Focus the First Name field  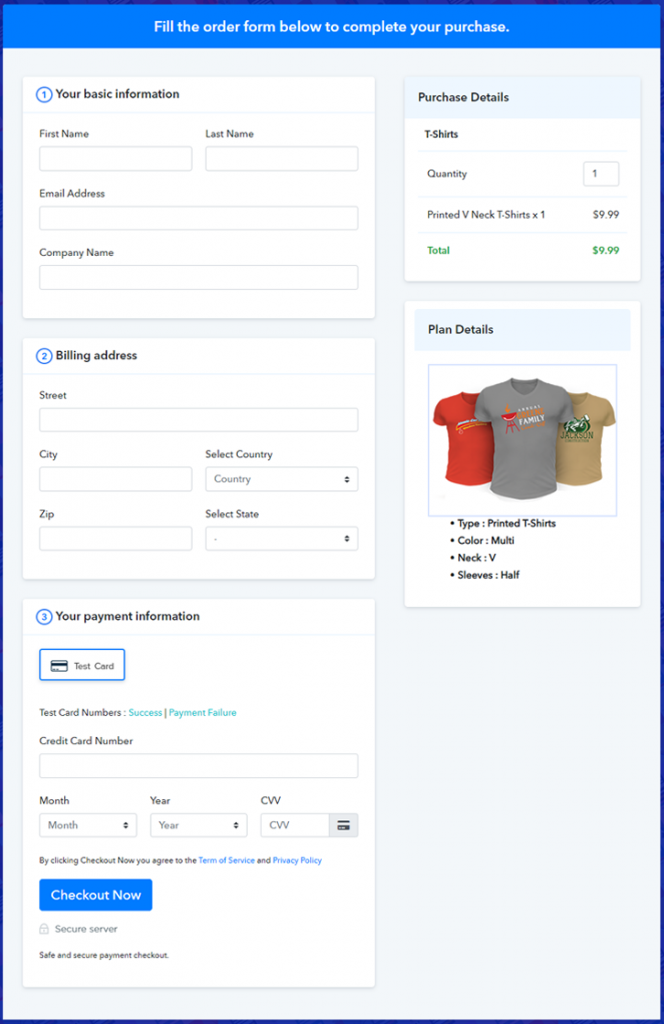coord(115,159)
